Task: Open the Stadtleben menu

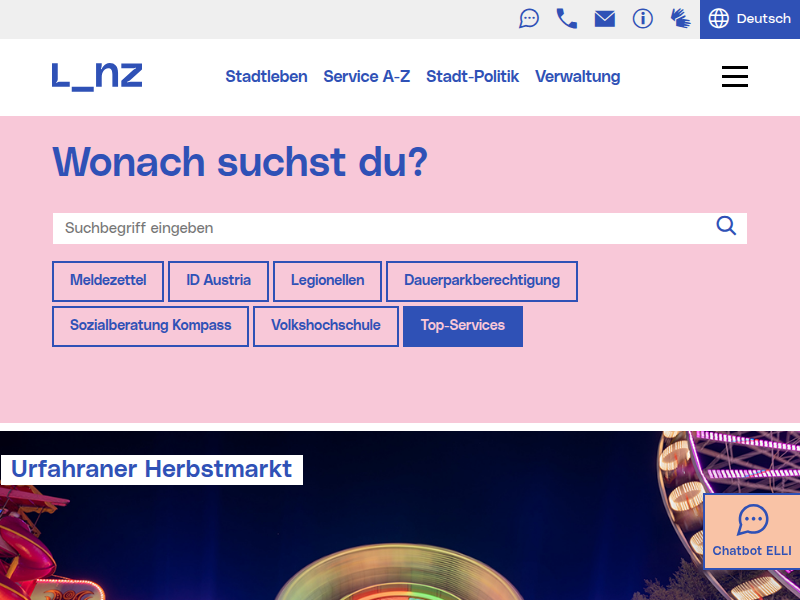Action: (x=266, y=77)
